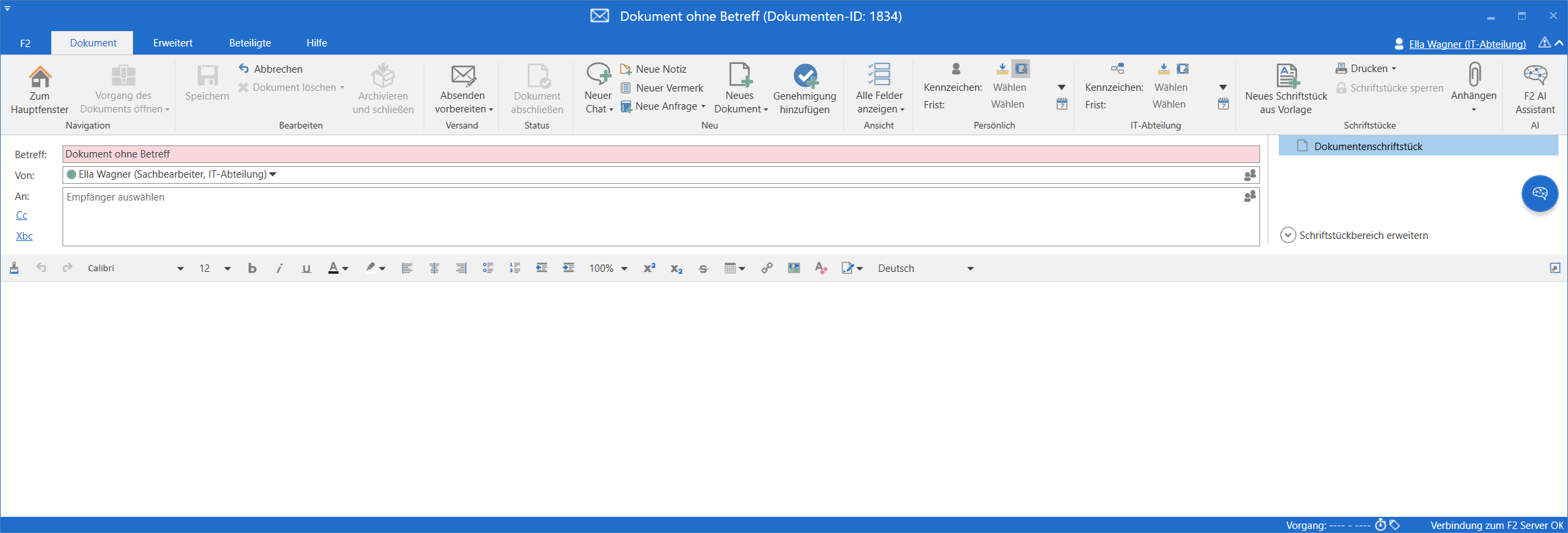This screenshot has width=1568, height=533.
Task: Insert an image via the picture icon
Action: click(x=794, y=268)
